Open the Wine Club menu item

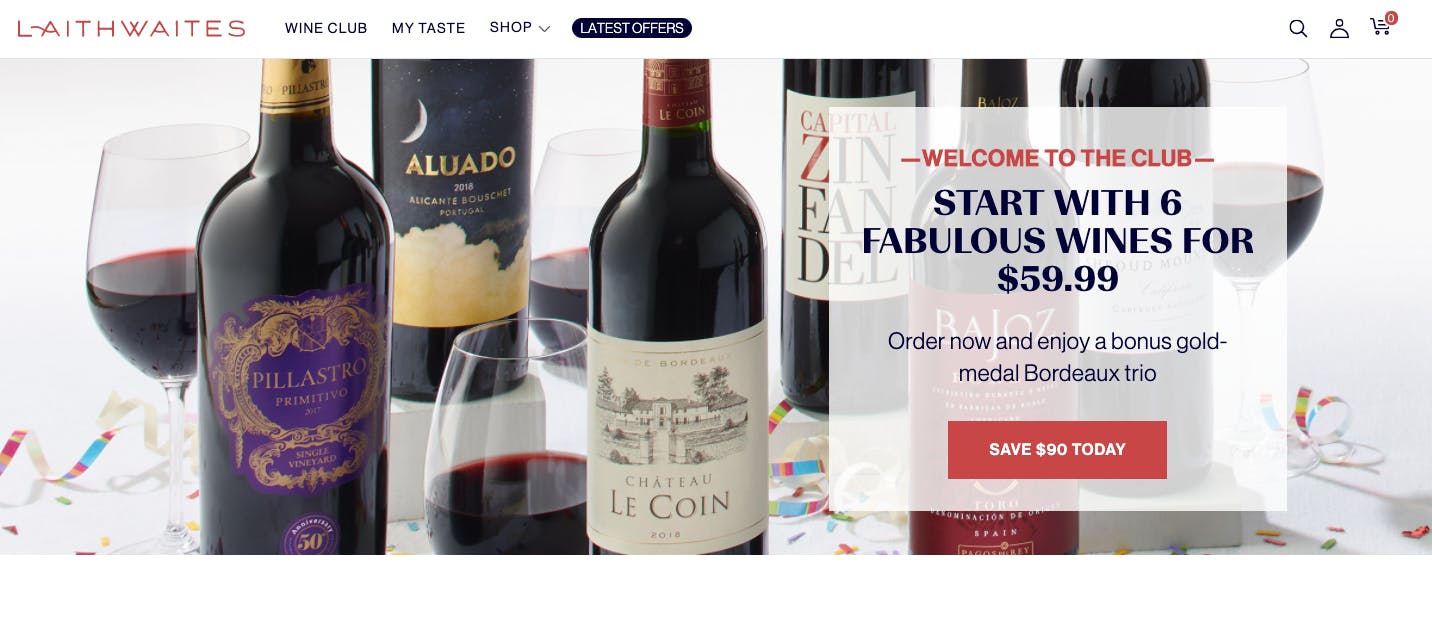click(x=326, y=28)
